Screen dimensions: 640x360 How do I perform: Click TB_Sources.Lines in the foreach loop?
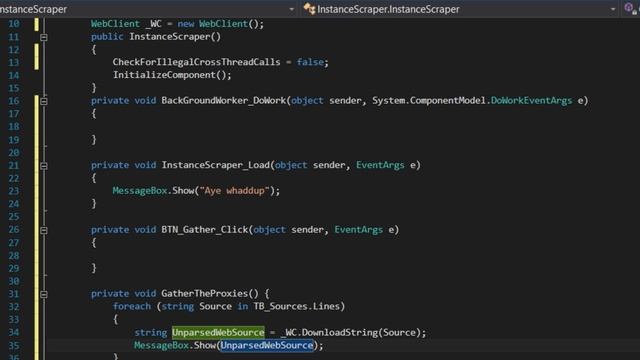coord(296,306)
